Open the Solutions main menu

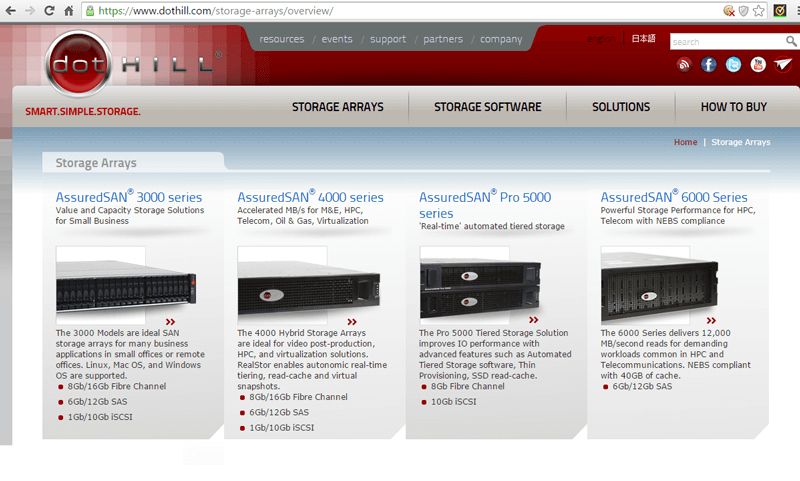621,107
